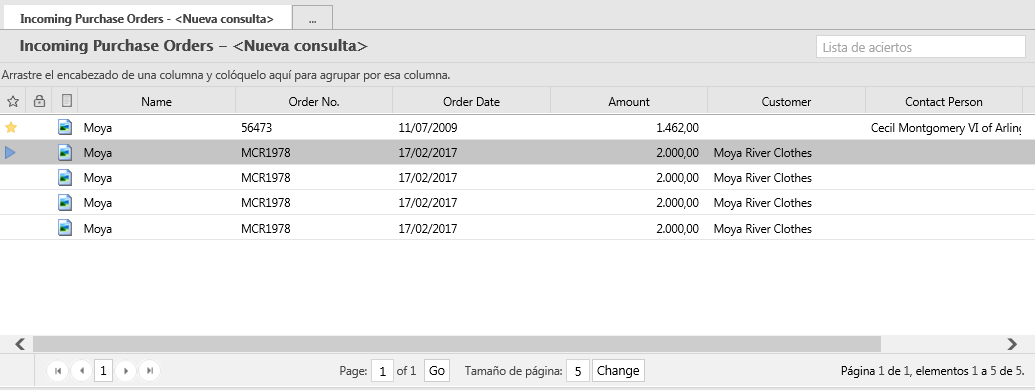Sort by the Amount column header
The image size is (1035, 390).
[x=628, y=102]
